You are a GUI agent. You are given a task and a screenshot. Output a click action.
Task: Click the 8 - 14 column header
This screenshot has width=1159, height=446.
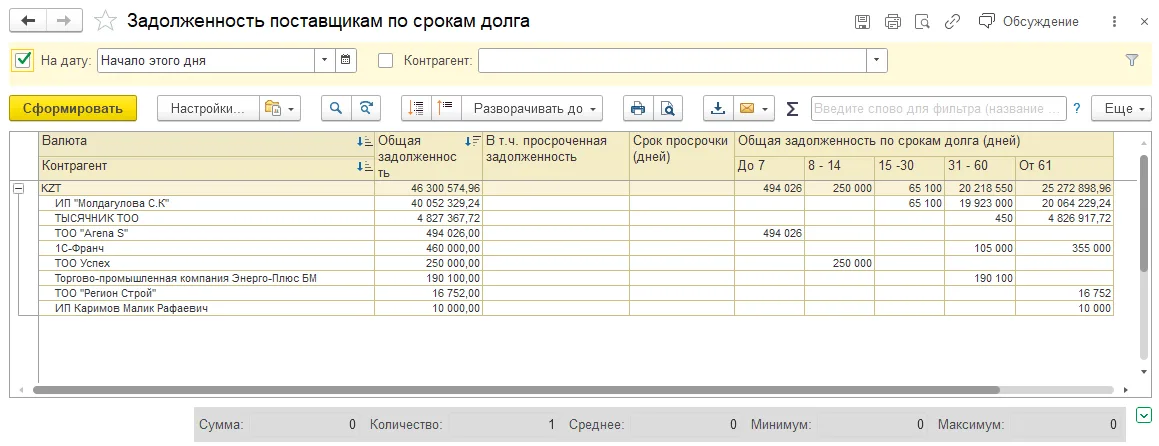(839, 166)
